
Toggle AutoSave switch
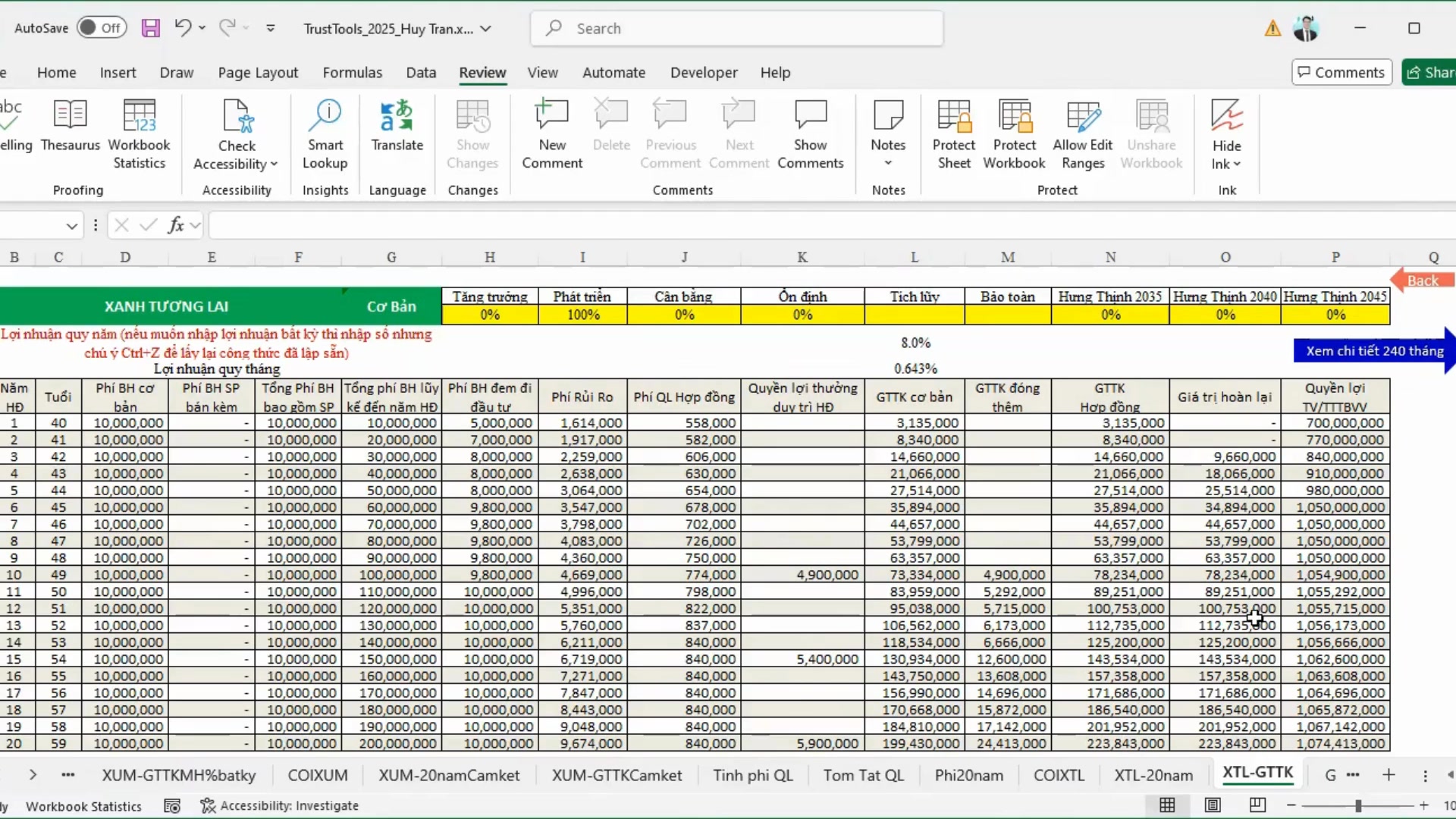[102, 28]
